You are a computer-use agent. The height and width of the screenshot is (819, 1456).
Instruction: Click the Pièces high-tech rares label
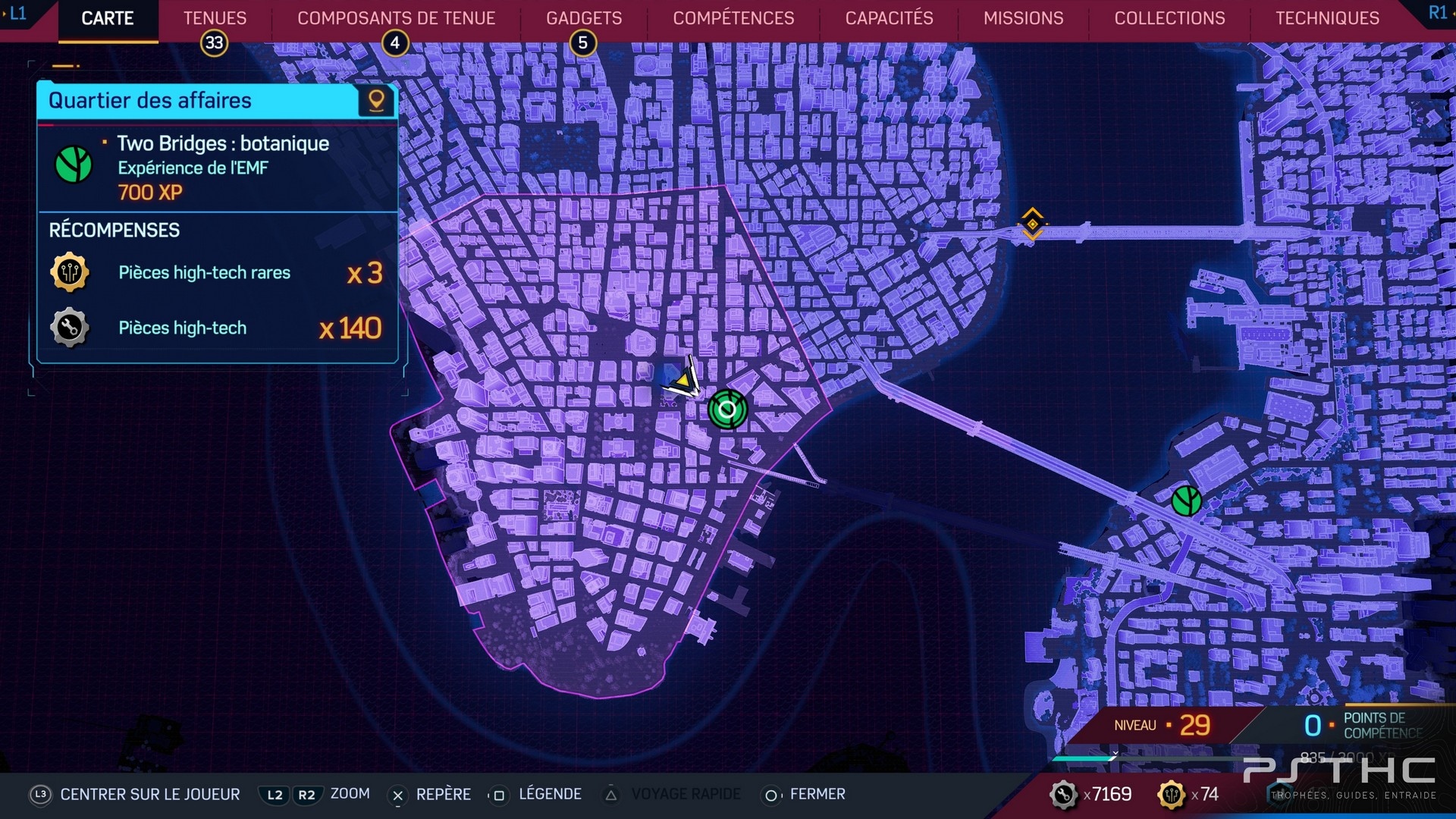click(204, 273)
